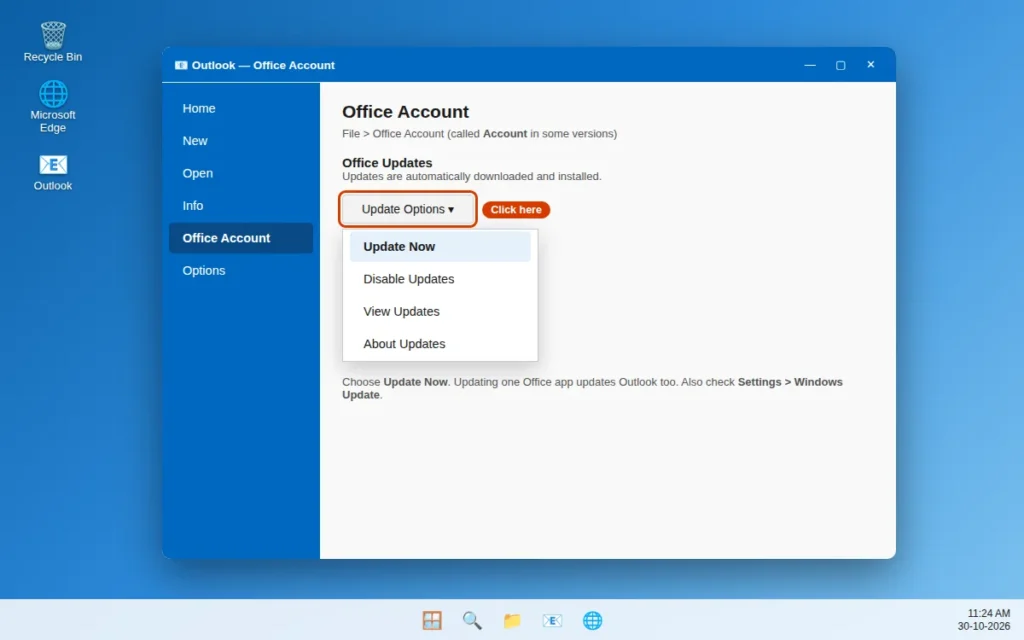Open the Open section in sidebar
Image resolution: width=1024 pixels, height=640 pixels.
[241, 173]
